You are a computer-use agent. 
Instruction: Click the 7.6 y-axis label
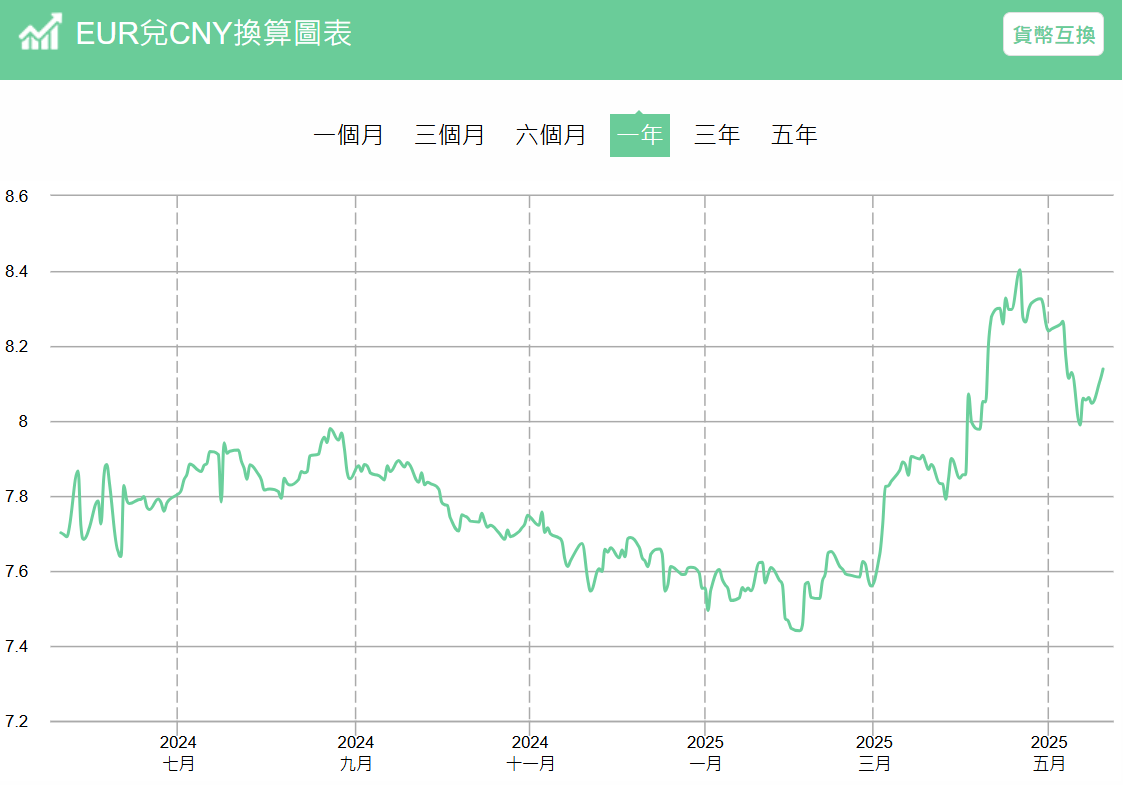pos(16,572)
